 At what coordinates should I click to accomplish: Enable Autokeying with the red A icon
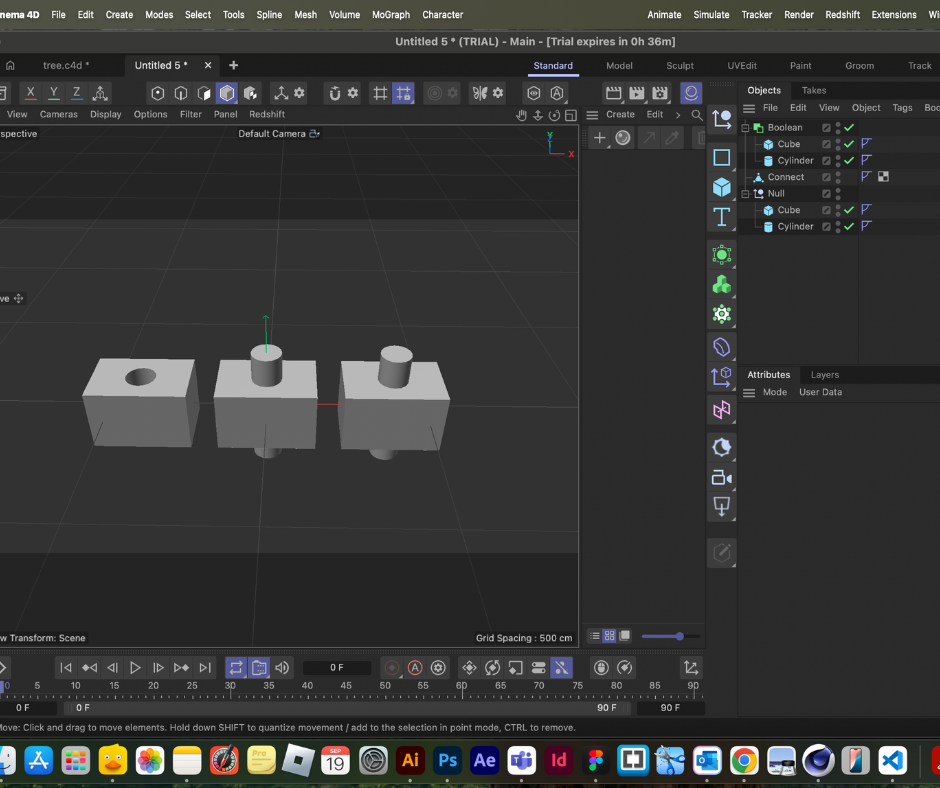coord(414,667)
